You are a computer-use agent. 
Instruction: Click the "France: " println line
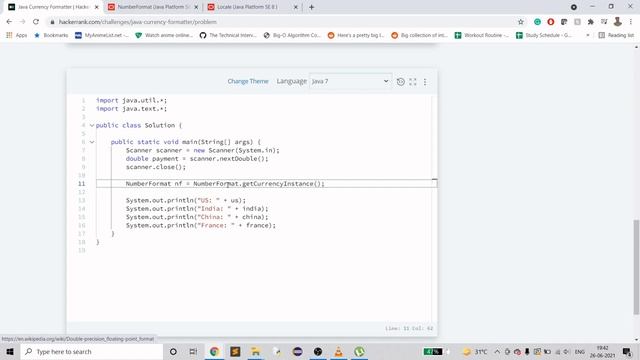coord(201,225)
